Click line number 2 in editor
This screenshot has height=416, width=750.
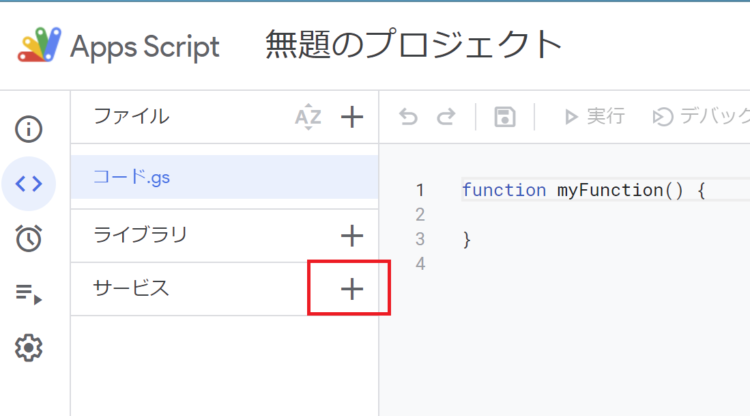[x=420, y=214]
